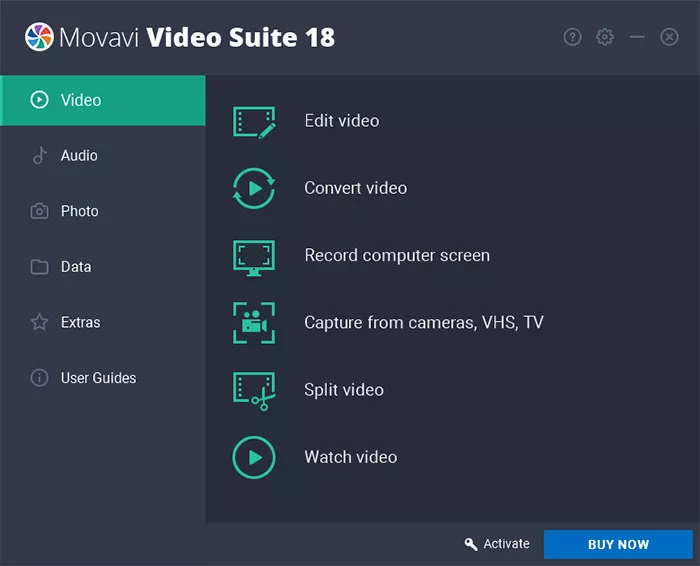The width and height of the screenshot is (700, 566).
Task: Click the Split video scissors icon
Action: click(x=254, y=391)
